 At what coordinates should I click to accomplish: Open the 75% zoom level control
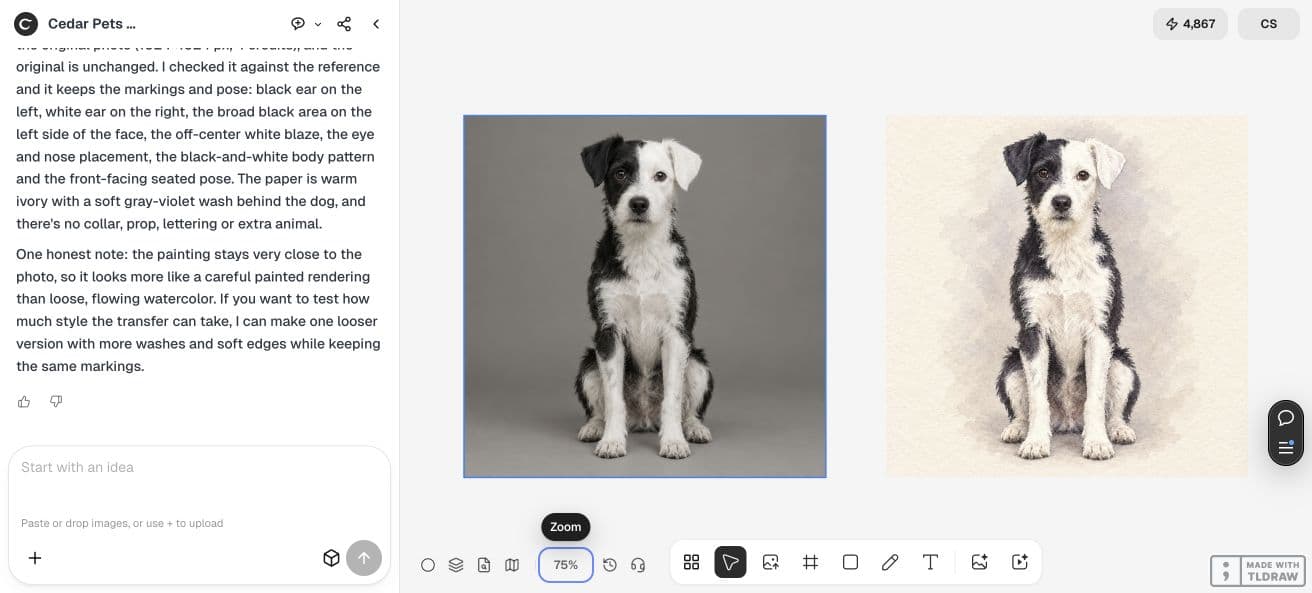coord(566,565)
